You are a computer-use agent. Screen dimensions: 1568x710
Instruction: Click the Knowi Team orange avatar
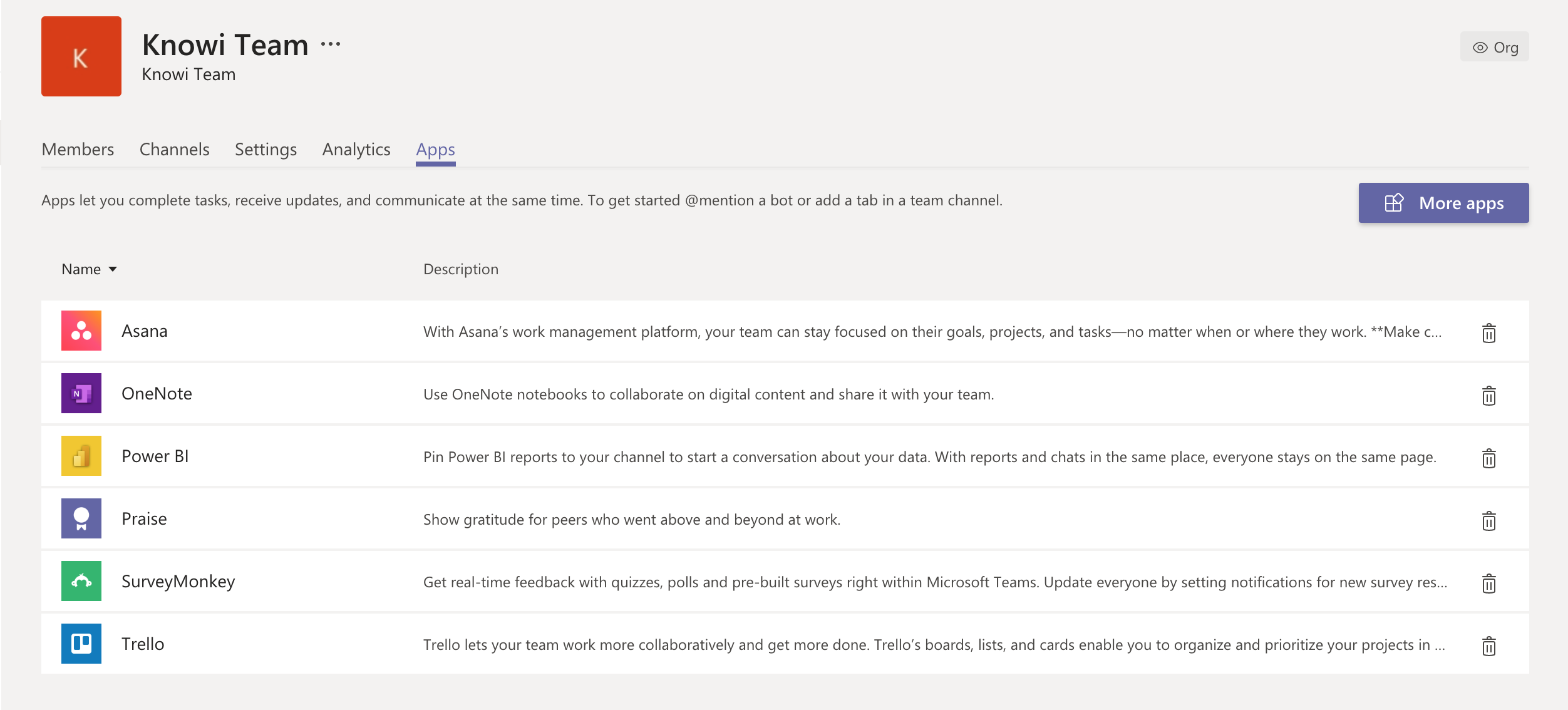(x=81, y=56)
